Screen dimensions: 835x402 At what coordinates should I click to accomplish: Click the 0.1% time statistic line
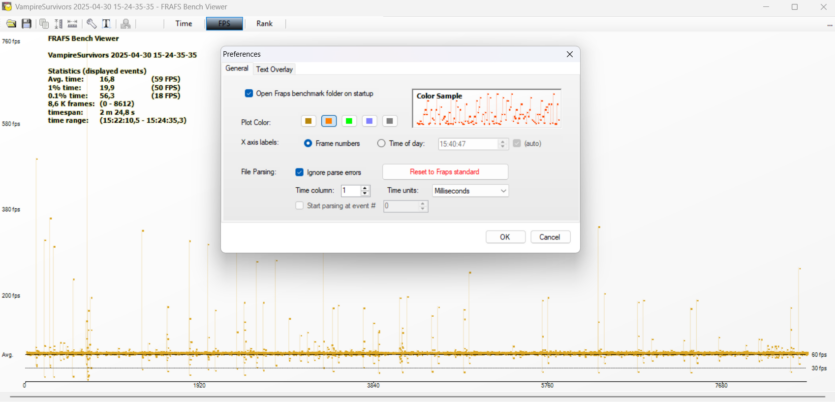114,96
